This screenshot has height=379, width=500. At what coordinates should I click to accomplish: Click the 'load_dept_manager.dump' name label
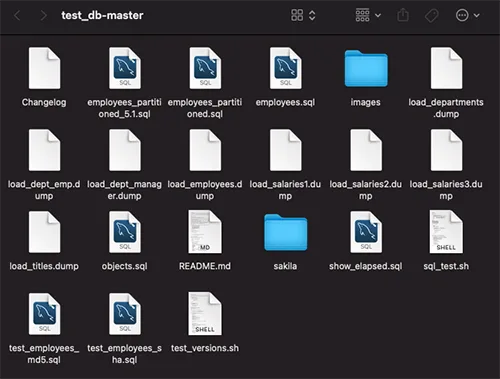click(x=124, y=190)
